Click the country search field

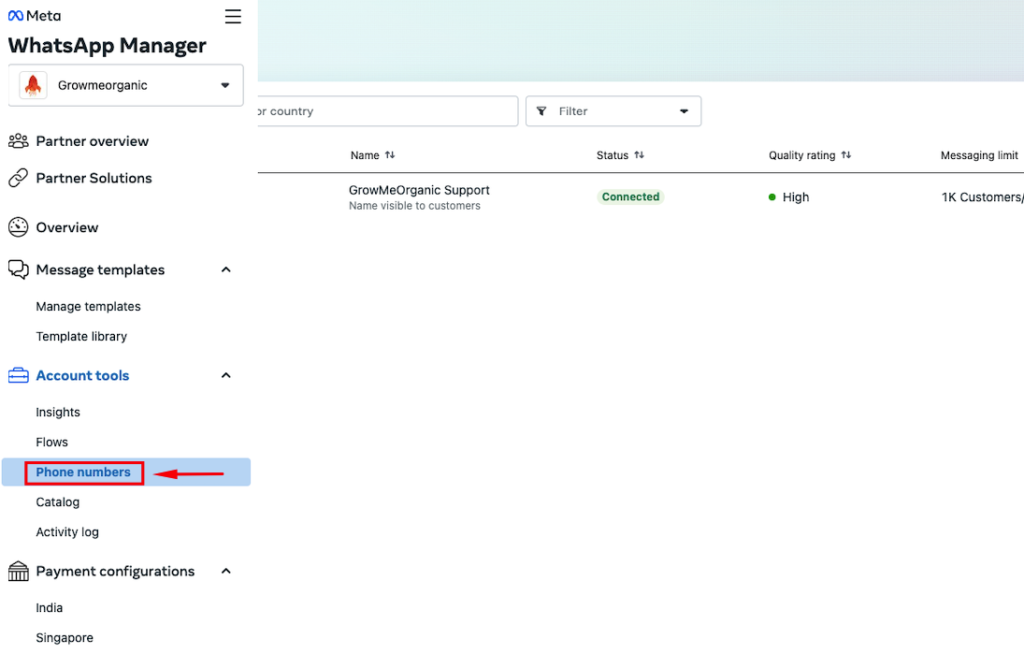tap(388, 111)
